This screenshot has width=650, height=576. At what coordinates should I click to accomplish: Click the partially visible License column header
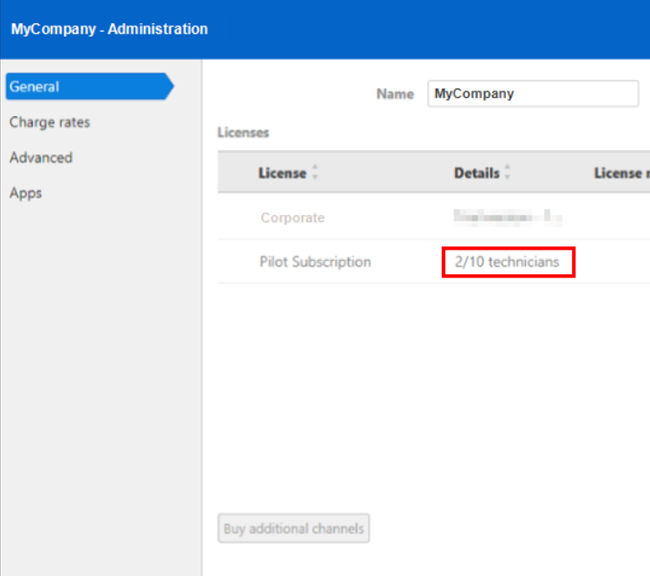coord(622,173)
